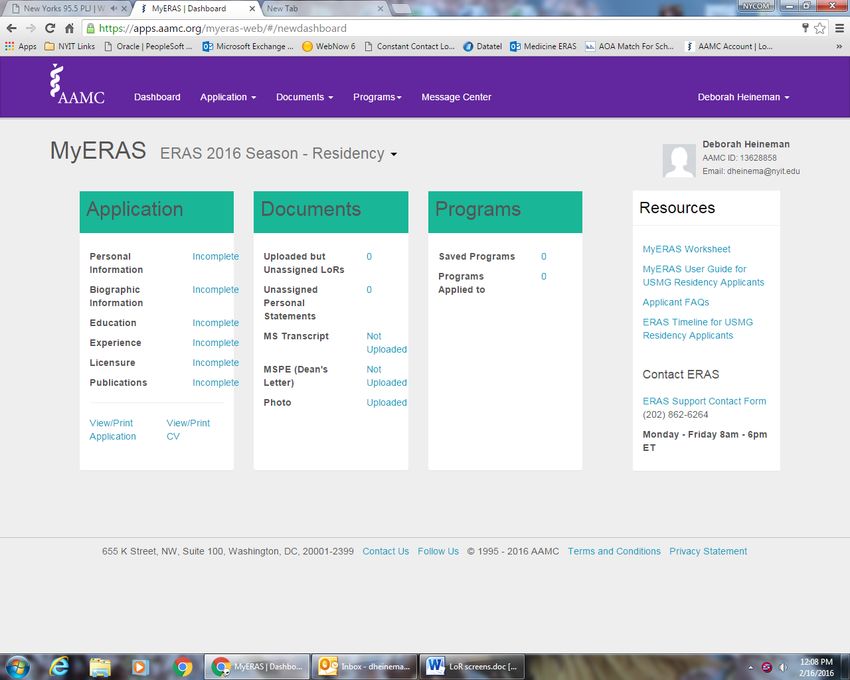
Task: Open Publications Incomplete status link
Action: point(215,383)
